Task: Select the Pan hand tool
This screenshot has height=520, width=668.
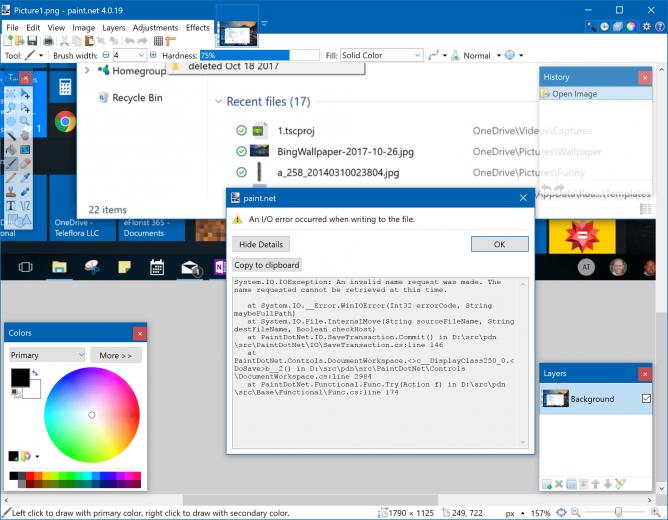Action: point(25,136)
